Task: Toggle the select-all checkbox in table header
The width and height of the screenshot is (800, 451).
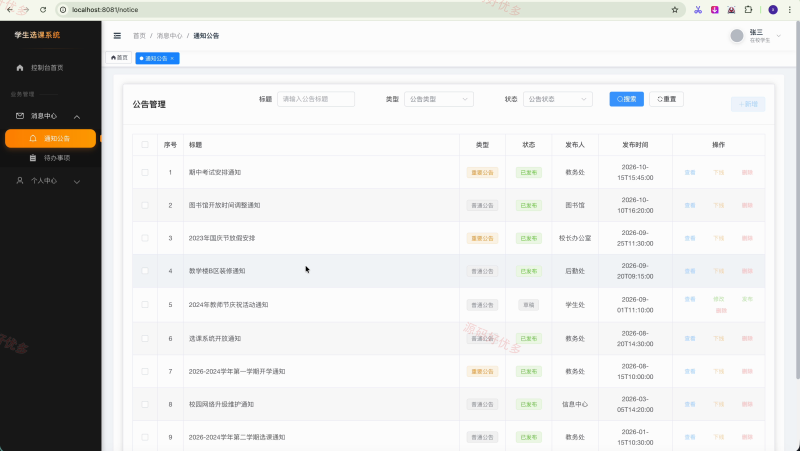Action: pos(145,145)
